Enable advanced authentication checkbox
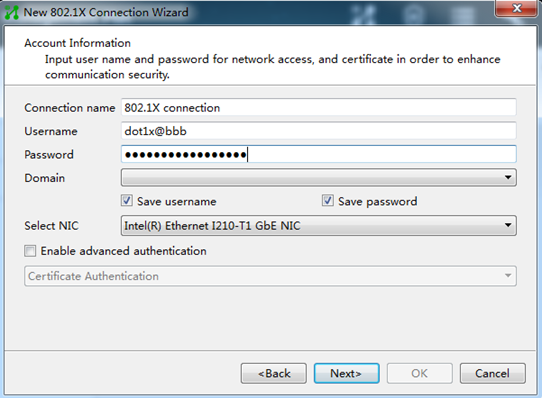 [x=30, y=251]
